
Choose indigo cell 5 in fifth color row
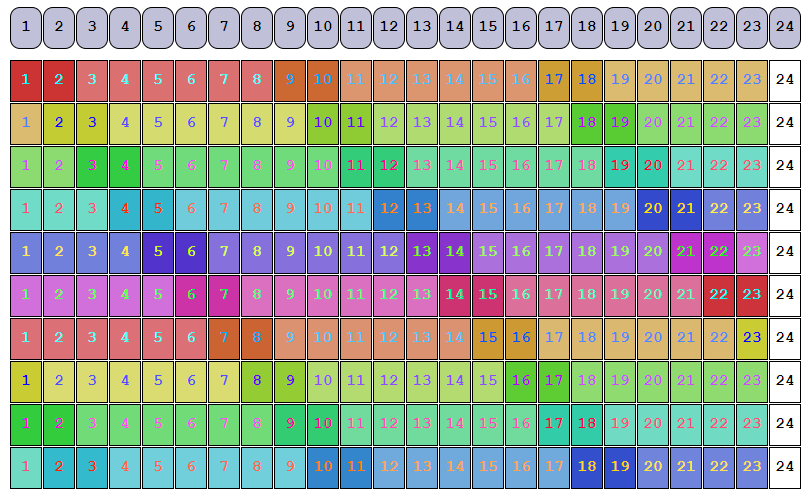coord(158,252)
